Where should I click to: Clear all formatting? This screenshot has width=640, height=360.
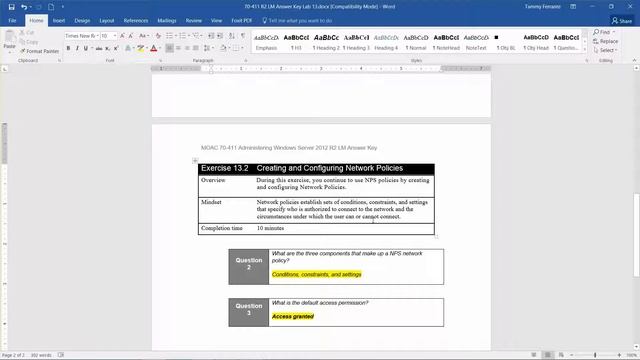click(x=158, y=36)
